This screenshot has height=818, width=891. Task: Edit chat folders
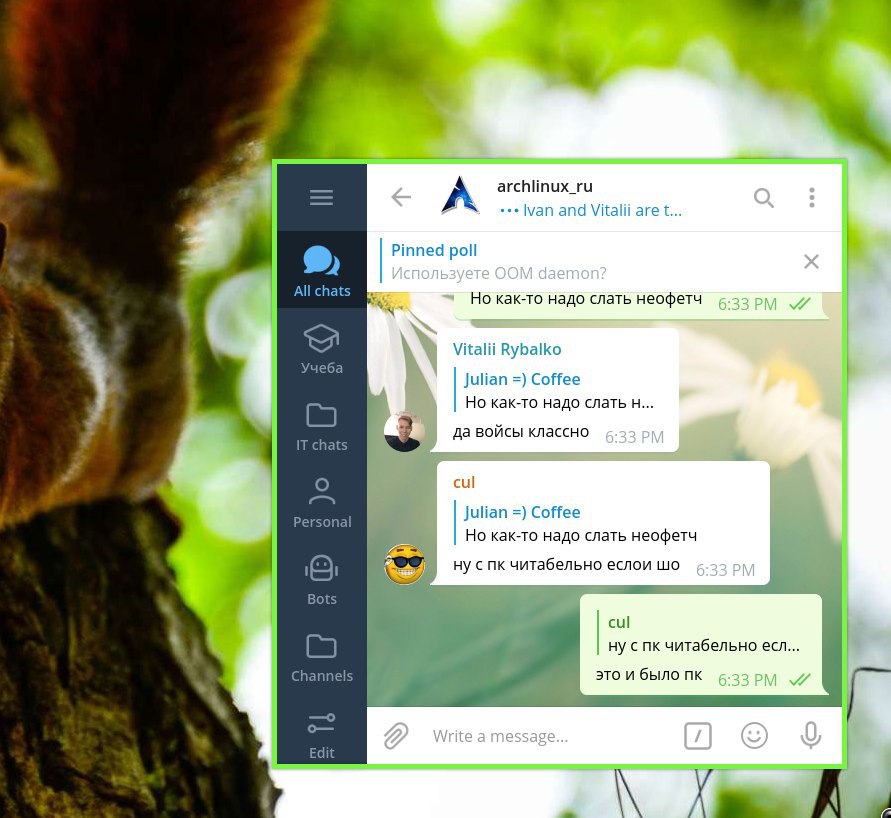point(322,735)
